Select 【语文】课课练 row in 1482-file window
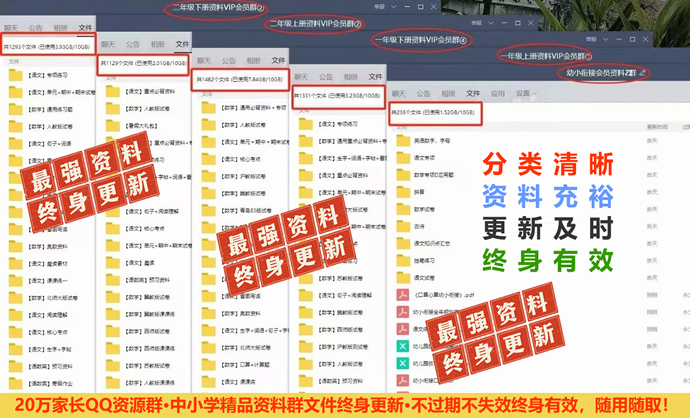This screenshot has width=690, height=418. tap(242, 382)
